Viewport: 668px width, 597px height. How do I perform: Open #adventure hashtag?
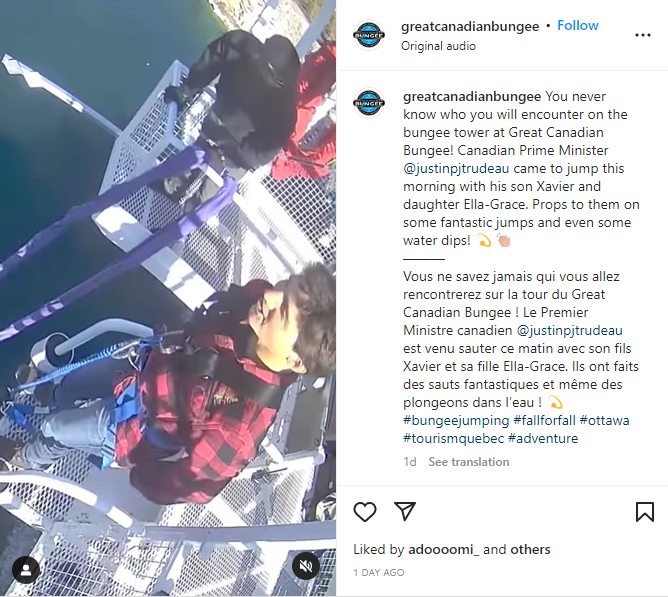point(543,438)
